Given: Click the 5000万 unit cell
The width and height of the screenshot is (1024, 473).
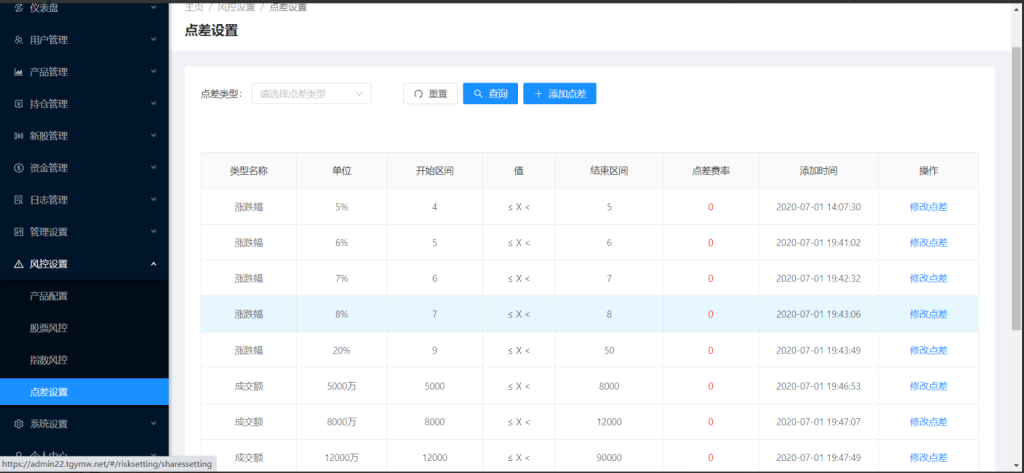Looking at the screenshot, I should coord(342,386).
